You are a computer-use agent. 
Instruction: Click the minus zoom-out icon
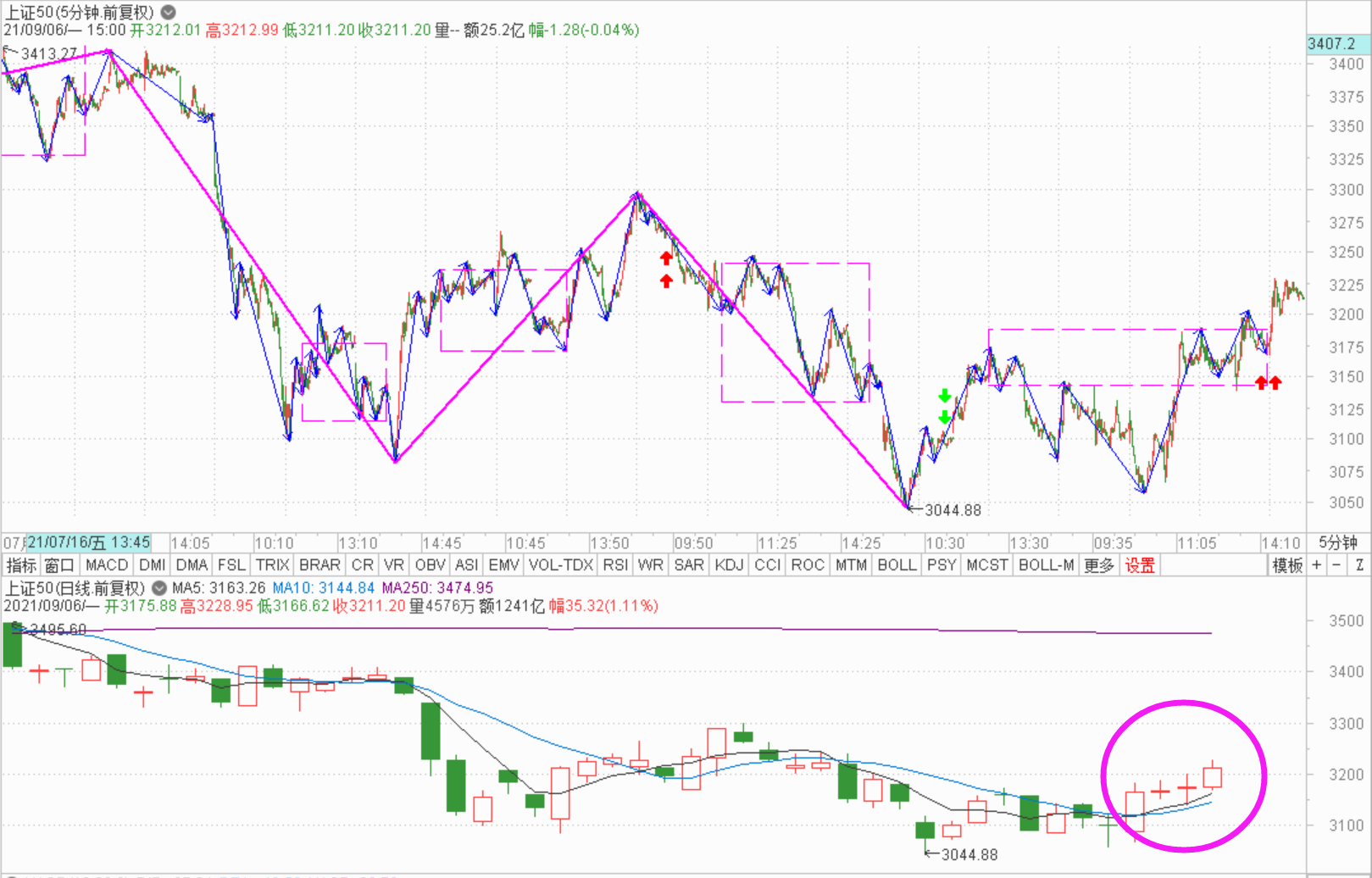tap(1336, 565)
